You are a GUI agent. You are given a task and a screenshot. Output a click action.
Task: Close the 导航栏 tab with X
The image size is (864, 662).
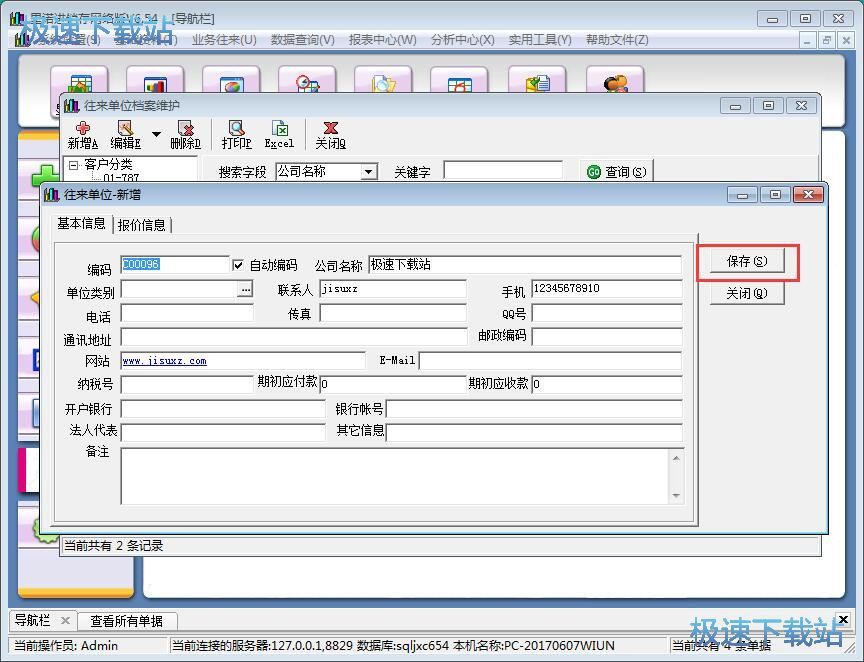(65, 621)
